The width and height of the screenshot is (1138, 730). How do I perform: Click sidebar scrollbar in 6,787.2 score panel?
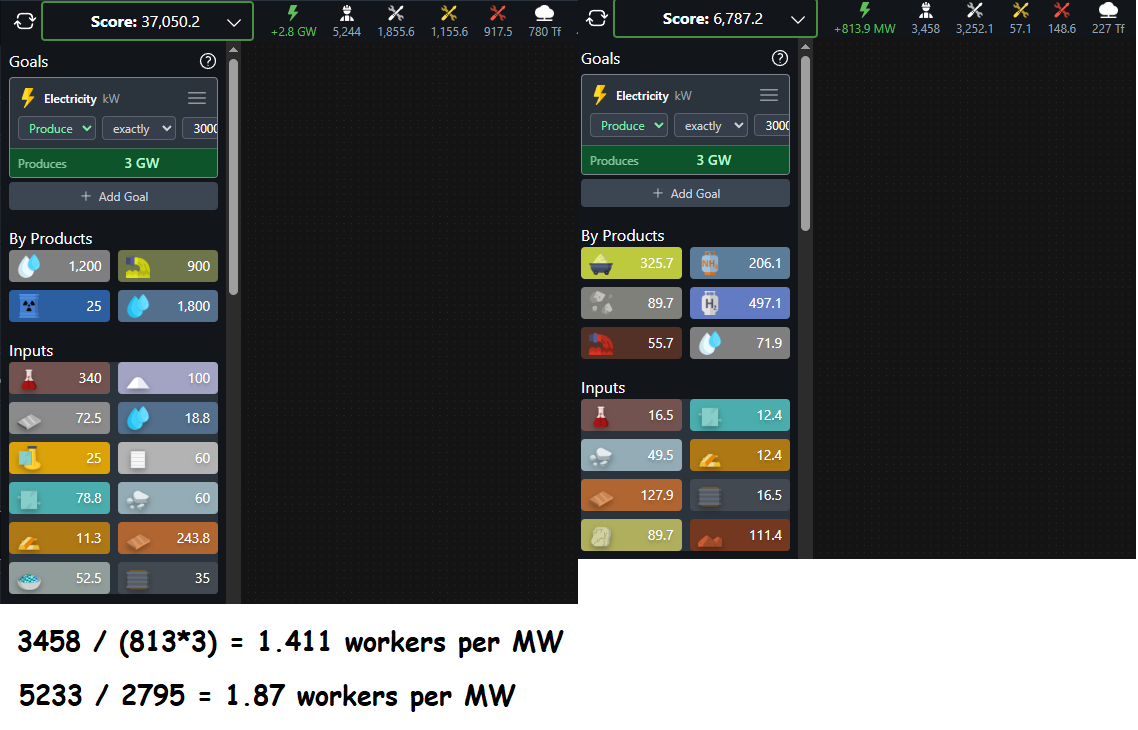coord(805,144)
